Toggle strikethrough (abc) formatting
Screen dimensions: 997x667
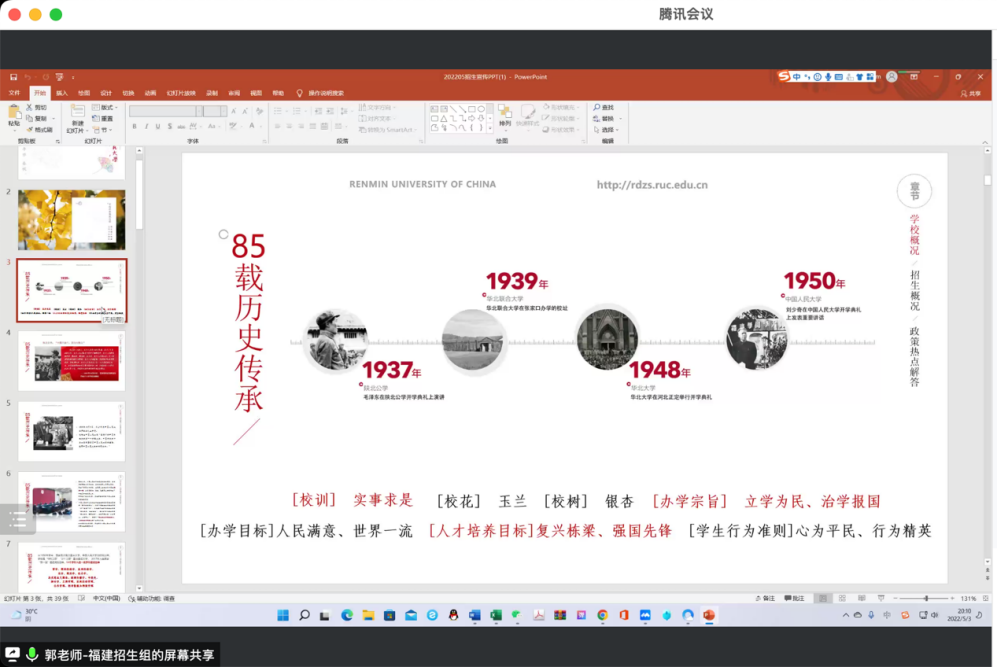click(181, 127)
